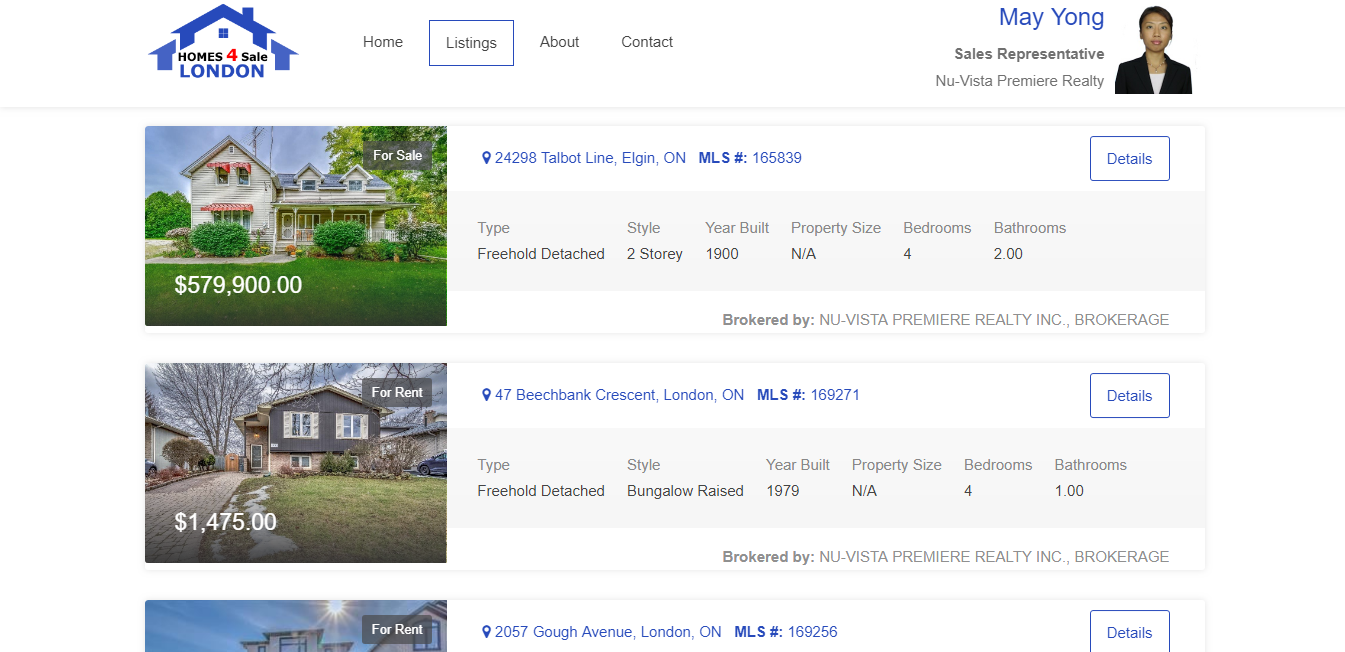Open the 47 Beechbank Crescent, London address link
The width and height of the screenshot is (1345, 652).
point(619,395)
